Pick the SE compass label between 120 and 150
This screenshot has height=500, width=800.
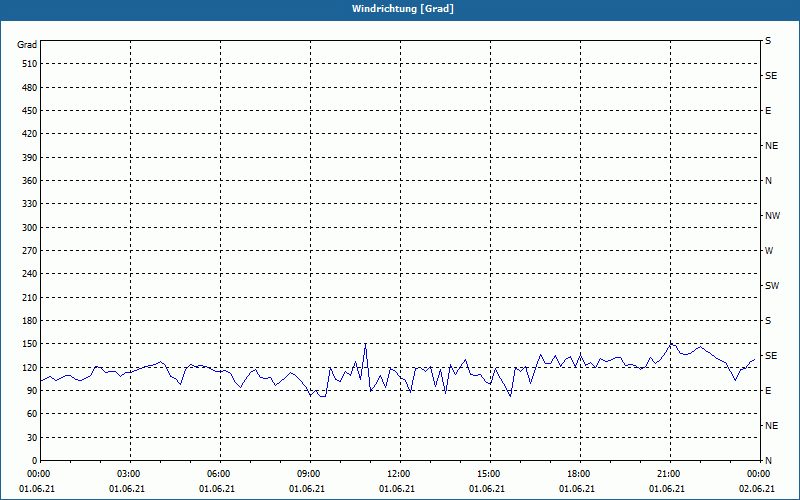point(771,356)
